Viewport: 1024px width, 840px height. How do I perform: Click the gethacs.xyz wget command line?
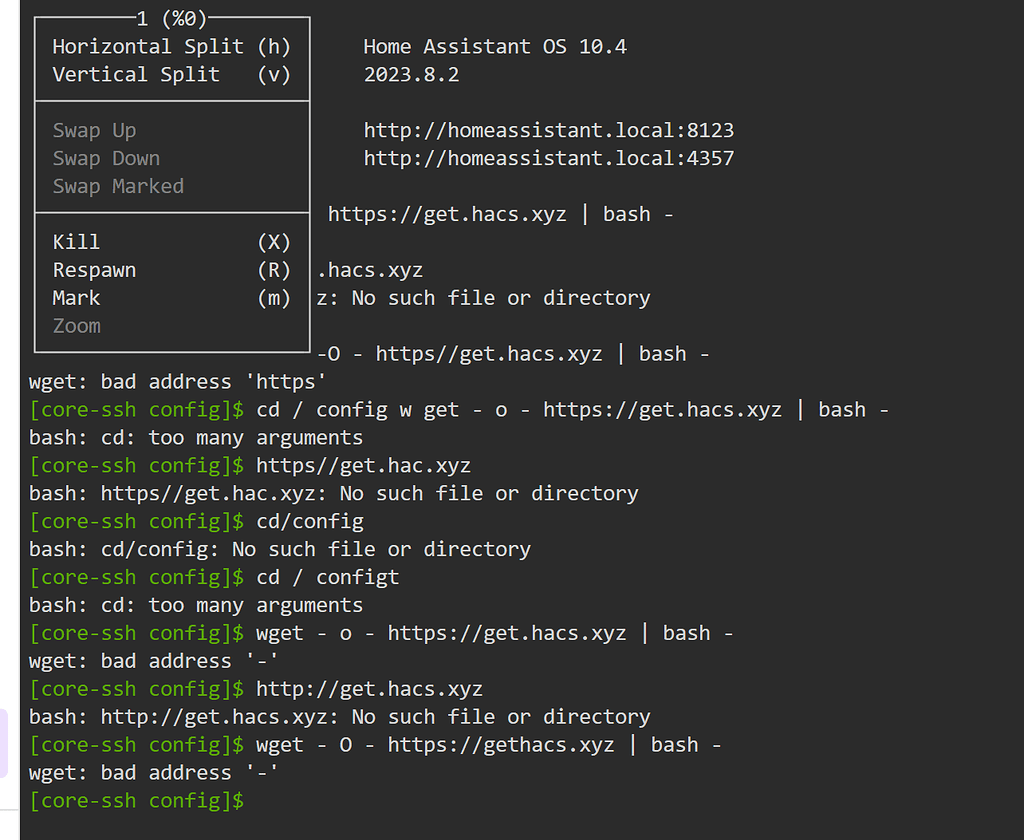pos(488,745)
